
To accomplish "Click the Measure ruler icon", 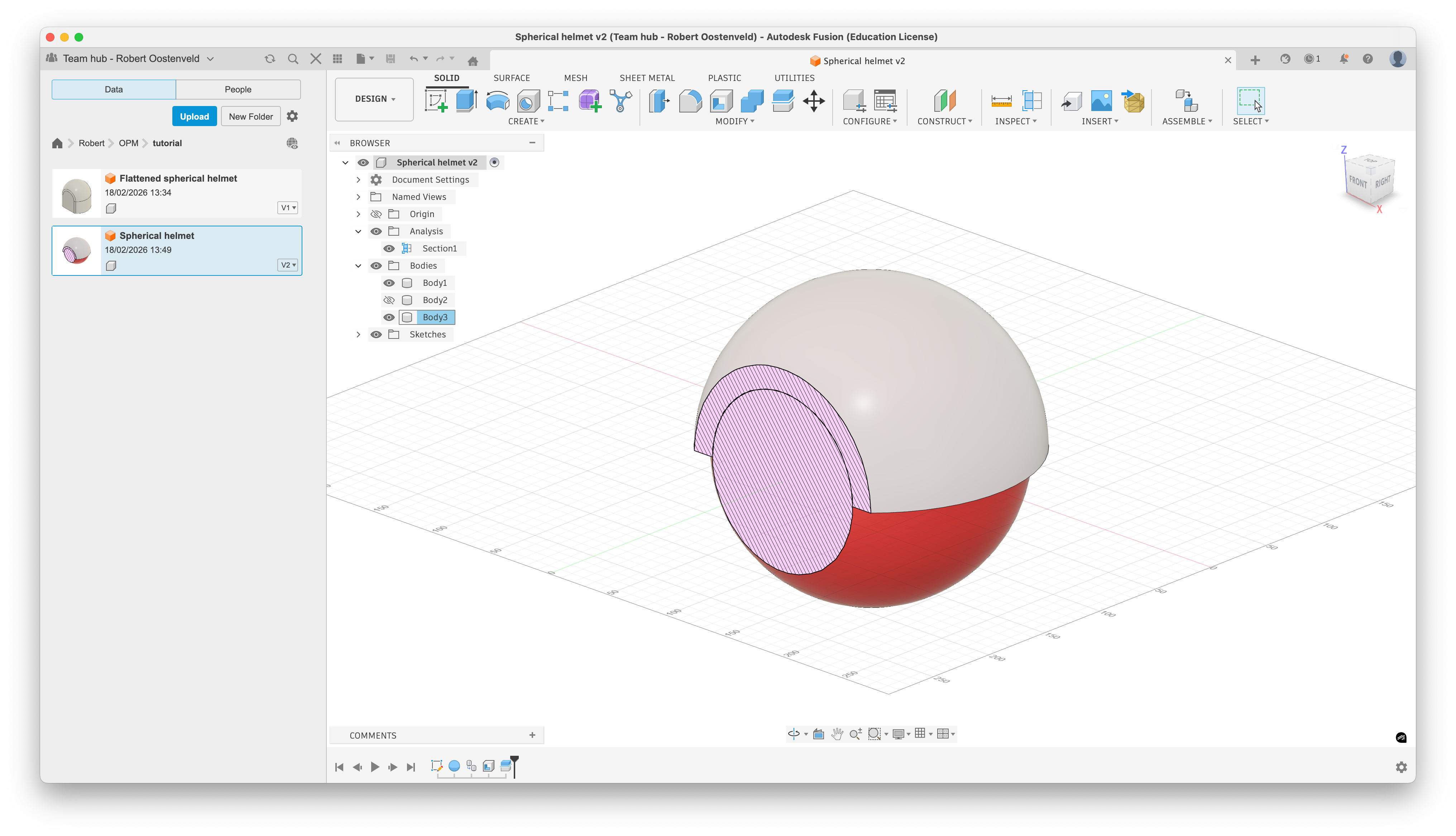I will (x=1001, y=101).
